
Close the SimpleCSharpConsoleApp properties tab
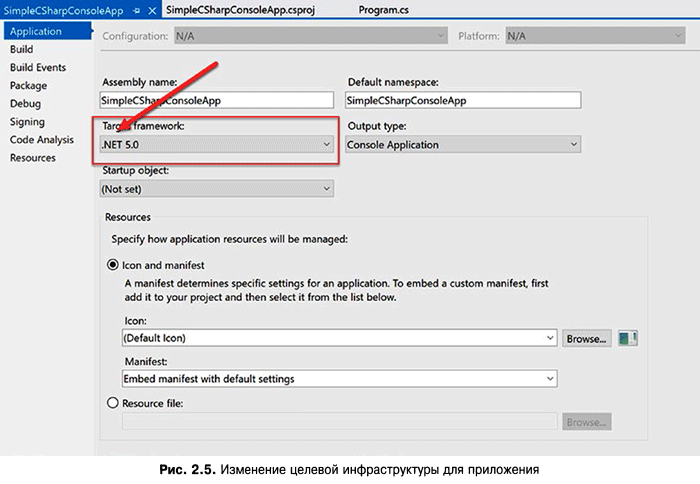click(152, 9)
